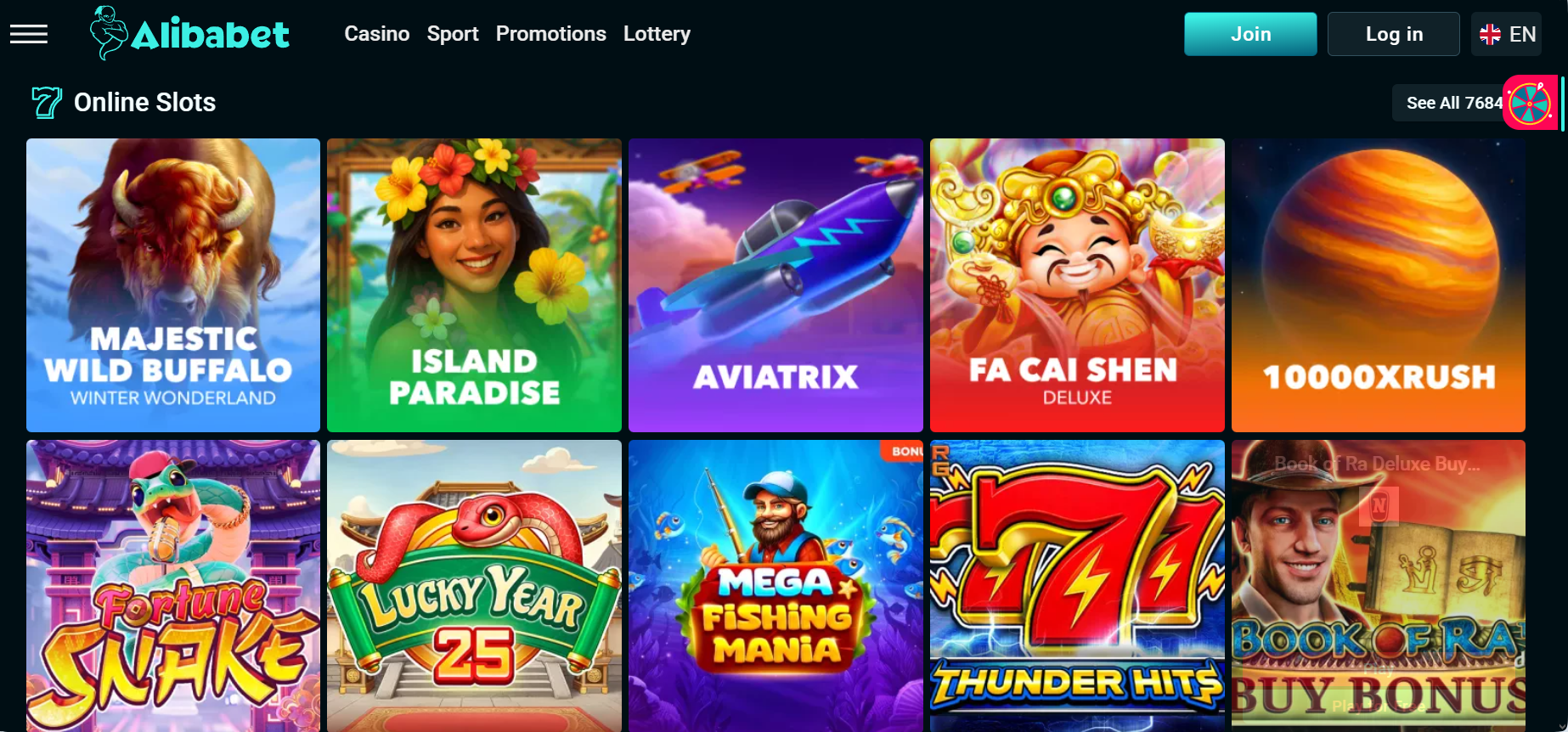Select the Promotions menu item
The width and height of the screenshot is (1568, 732).
pyautogui.click(x=551, y=34)
